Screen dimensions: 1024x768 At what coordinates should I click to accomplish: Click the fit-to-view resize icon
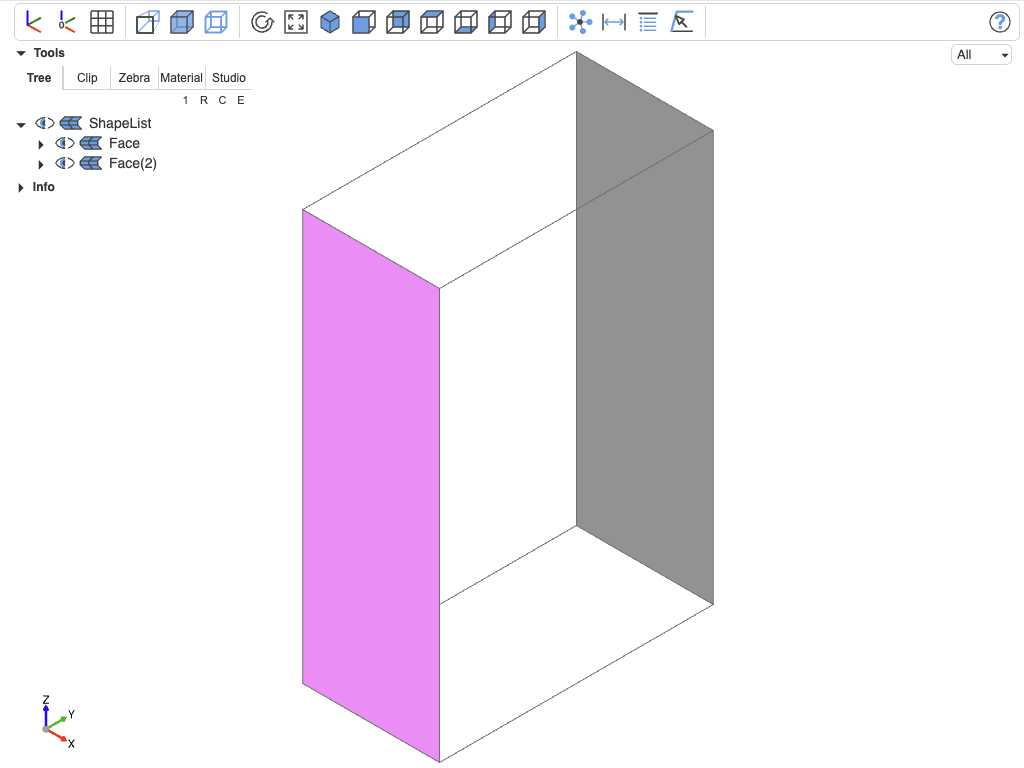point(296,22)
